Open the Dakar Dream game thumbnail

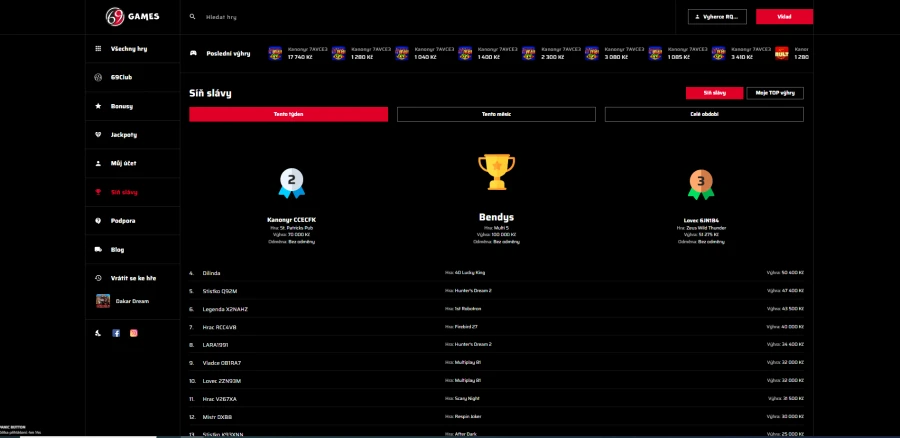click(103, 301)
